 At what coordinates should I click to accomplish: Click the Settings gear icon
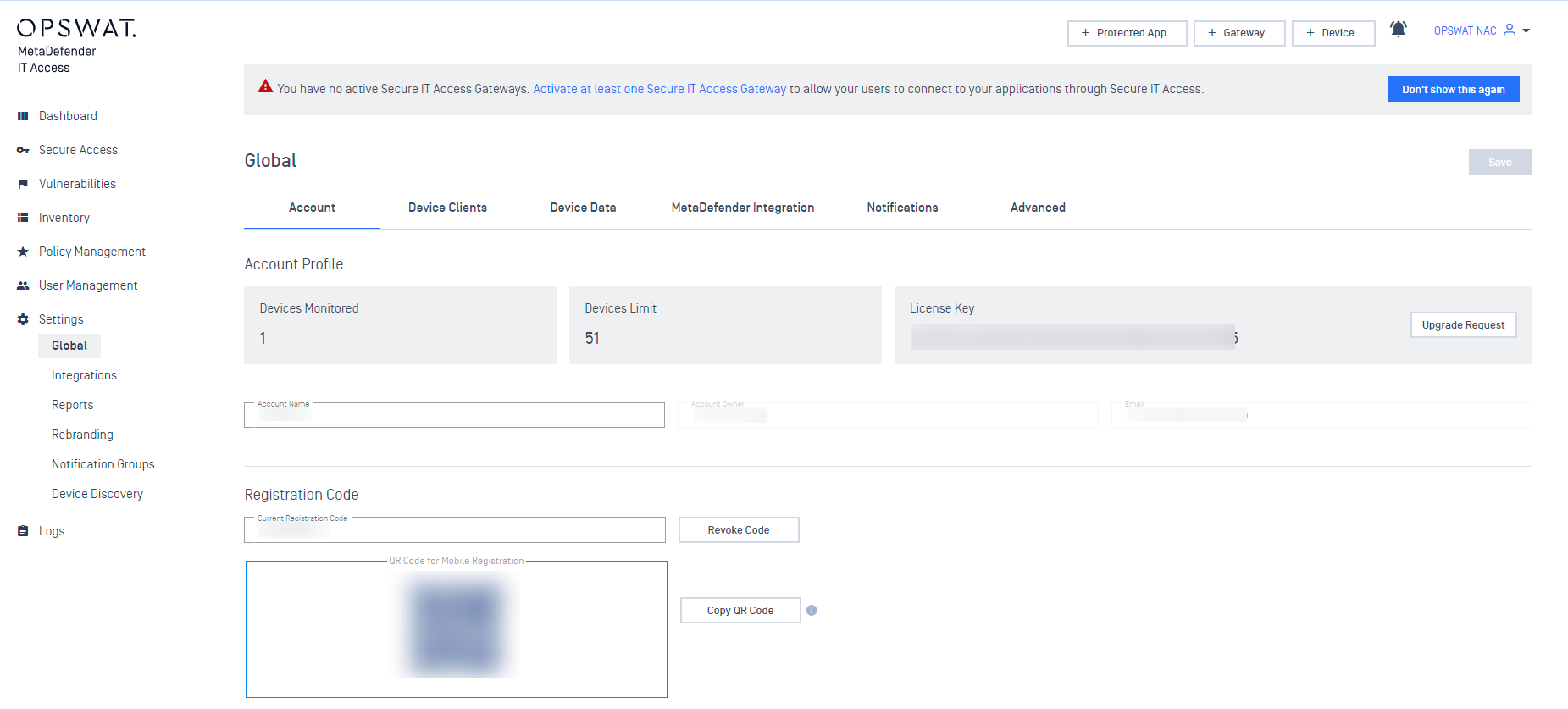point(23,319)
